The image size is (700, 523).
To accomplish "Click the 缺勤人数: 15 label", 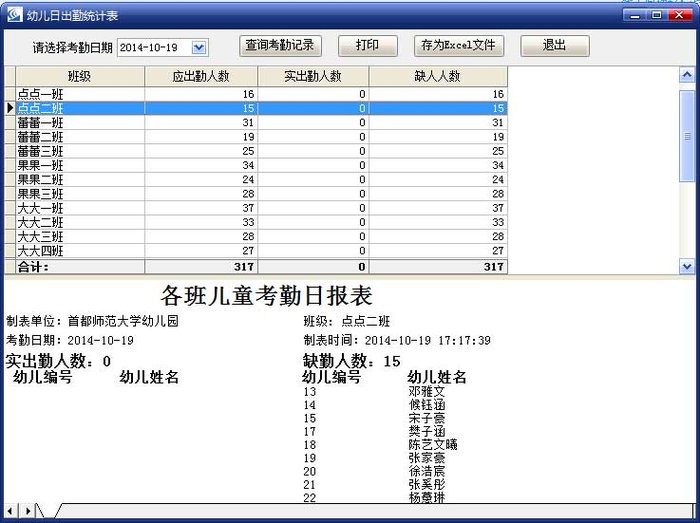I will click(x=352, y=361).
